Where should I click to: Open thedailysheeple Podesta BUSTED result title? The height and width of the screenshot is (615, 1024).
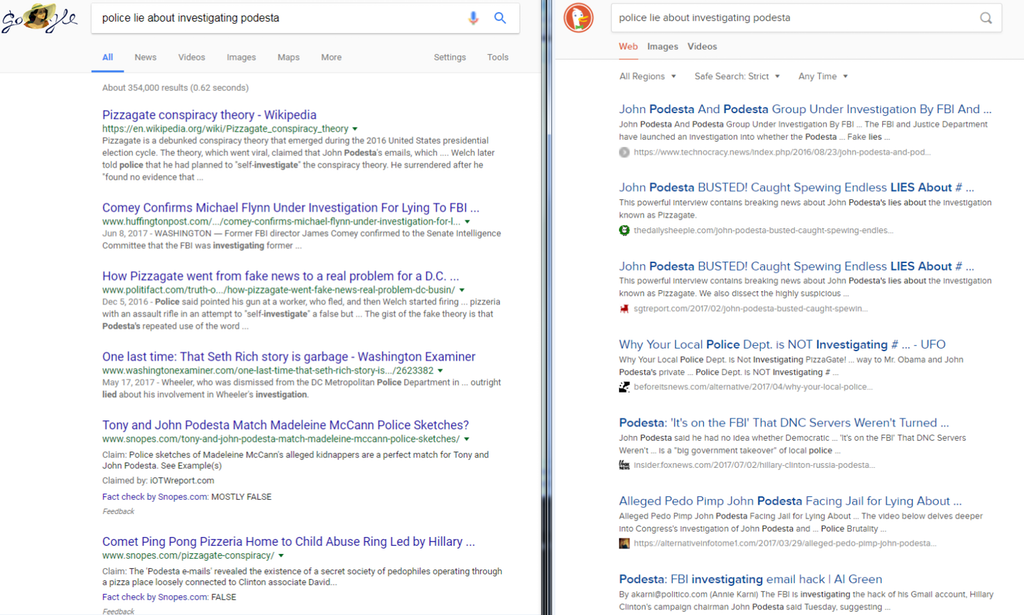pos(797,187)
